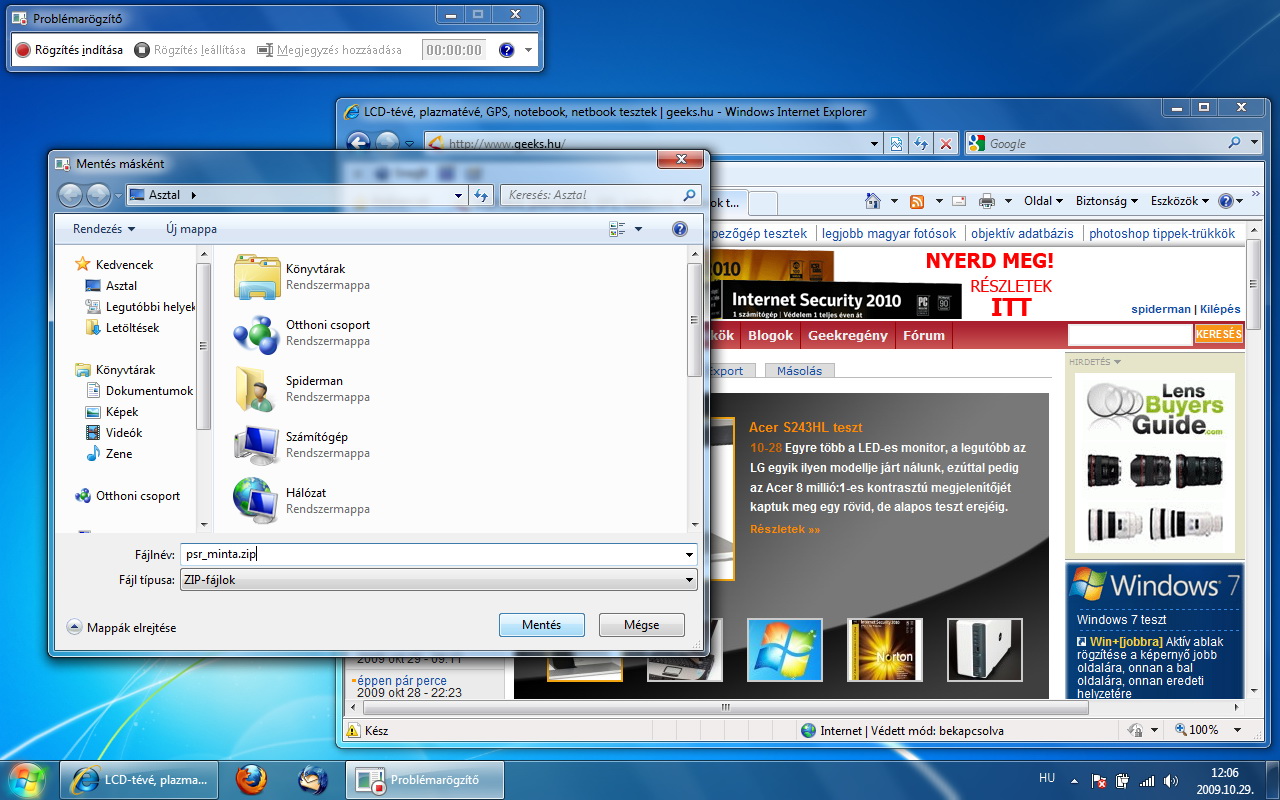The image size is (1280, 800).
Task: Click the Thunderbird taskbar icon
Action: [x=313, y=779]
